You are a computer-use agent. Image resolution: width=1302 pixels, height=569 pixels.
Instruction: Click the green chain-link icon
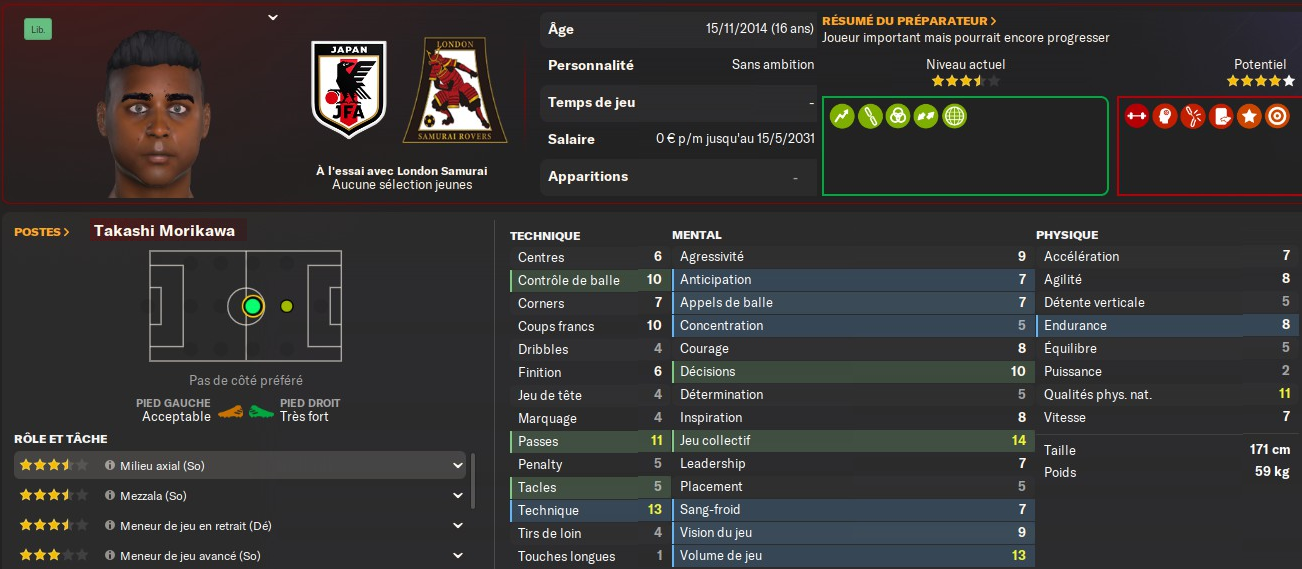tap(871, 117)
